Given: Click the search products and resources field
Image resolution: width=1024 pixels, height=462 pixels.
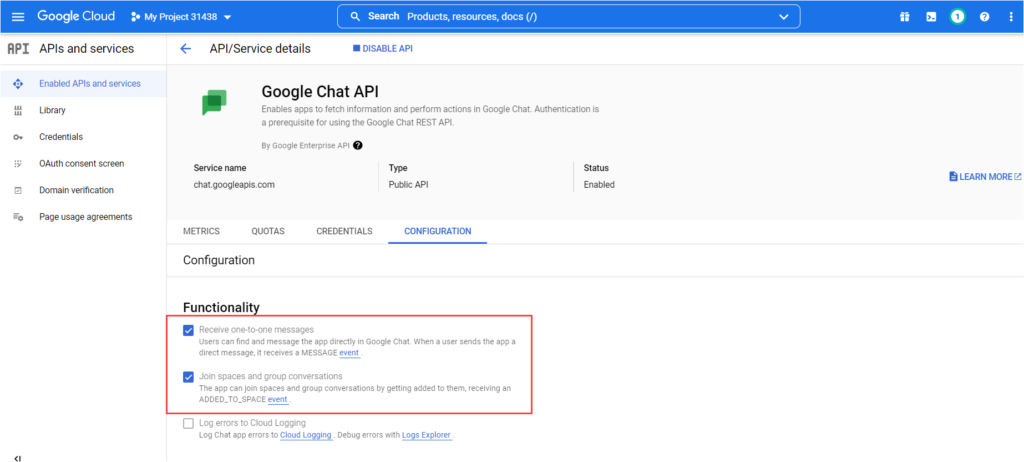Looking at the screenshot, I should 560,17.
